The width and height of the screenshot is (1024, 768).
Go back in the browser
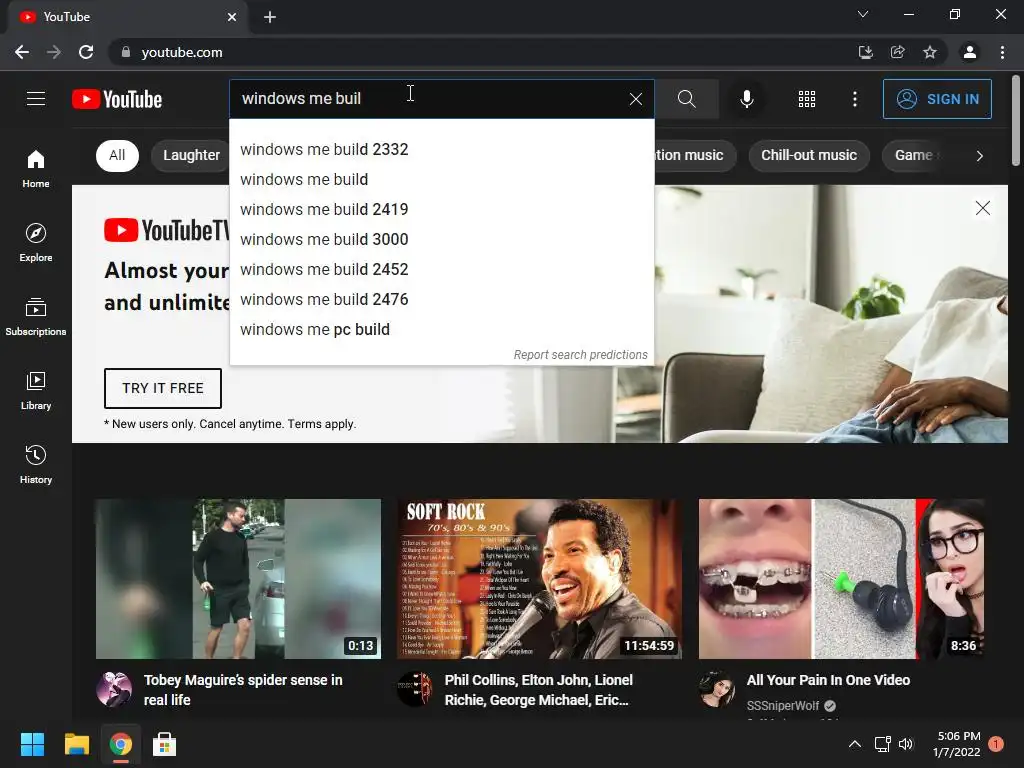pyautogui.click(x=22, y=52)
